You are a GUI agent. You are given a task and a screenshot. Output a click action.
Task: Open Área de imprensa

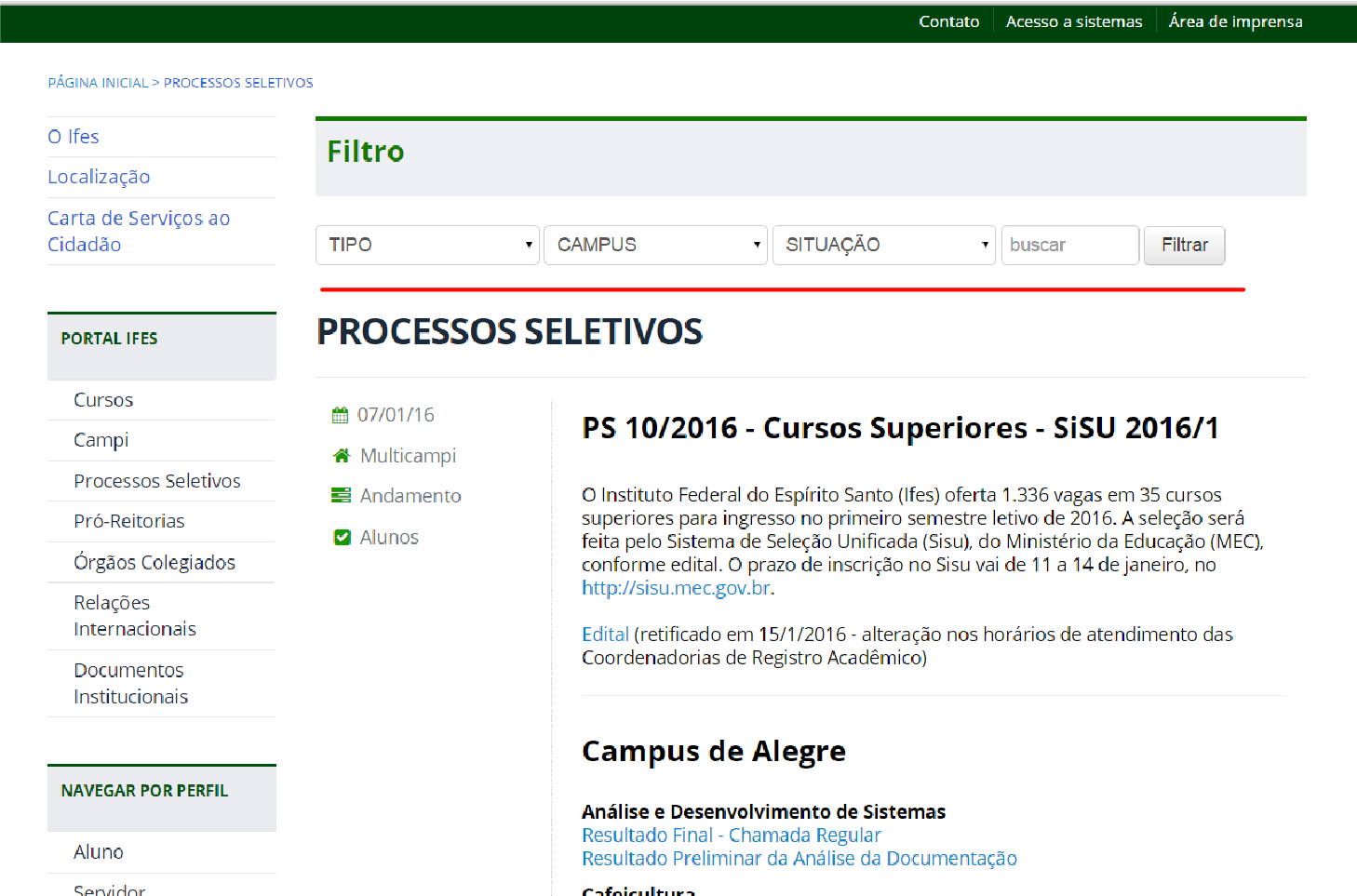click(x=1235, y=20)
